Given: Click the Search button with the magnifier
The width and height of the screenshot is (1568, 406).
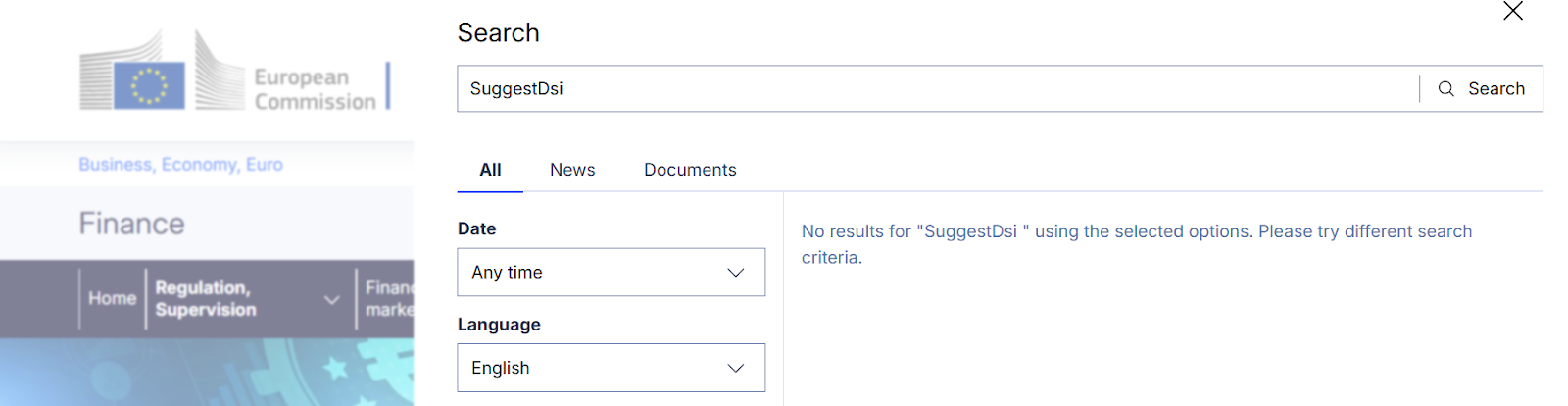Looking at the screenshot, I should 1481,88.
